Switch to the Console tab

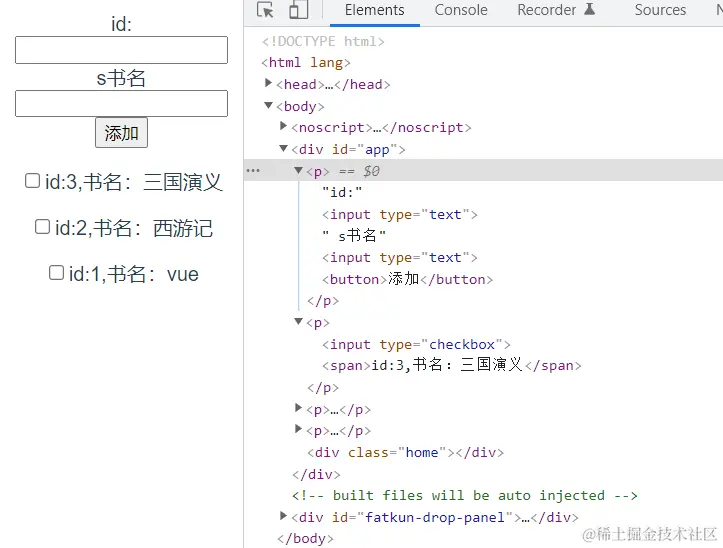click(x=461, y=10)
